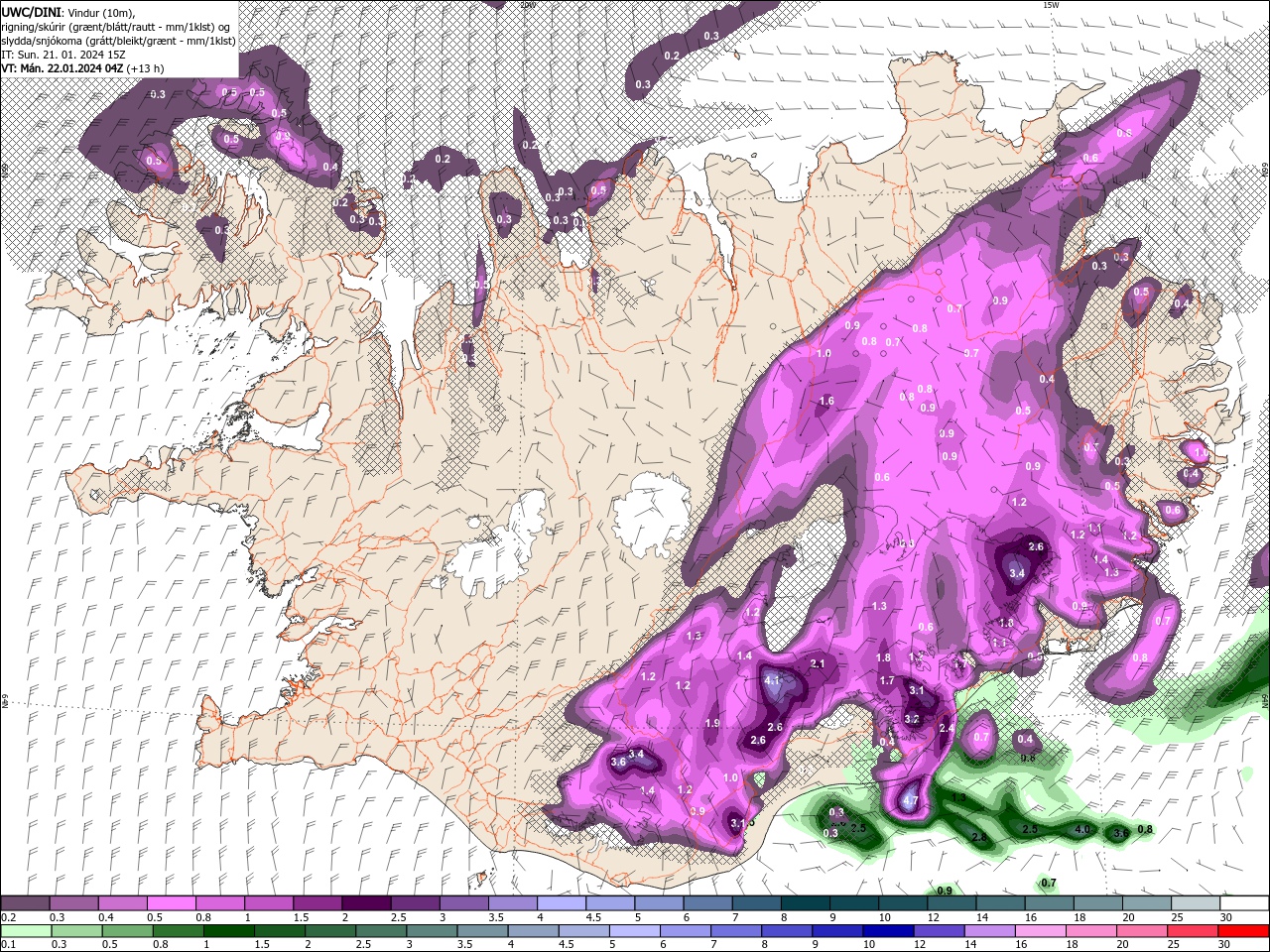1270x952 pixels.
Task: Click the 2.4 value on the map
Action: 947,729
